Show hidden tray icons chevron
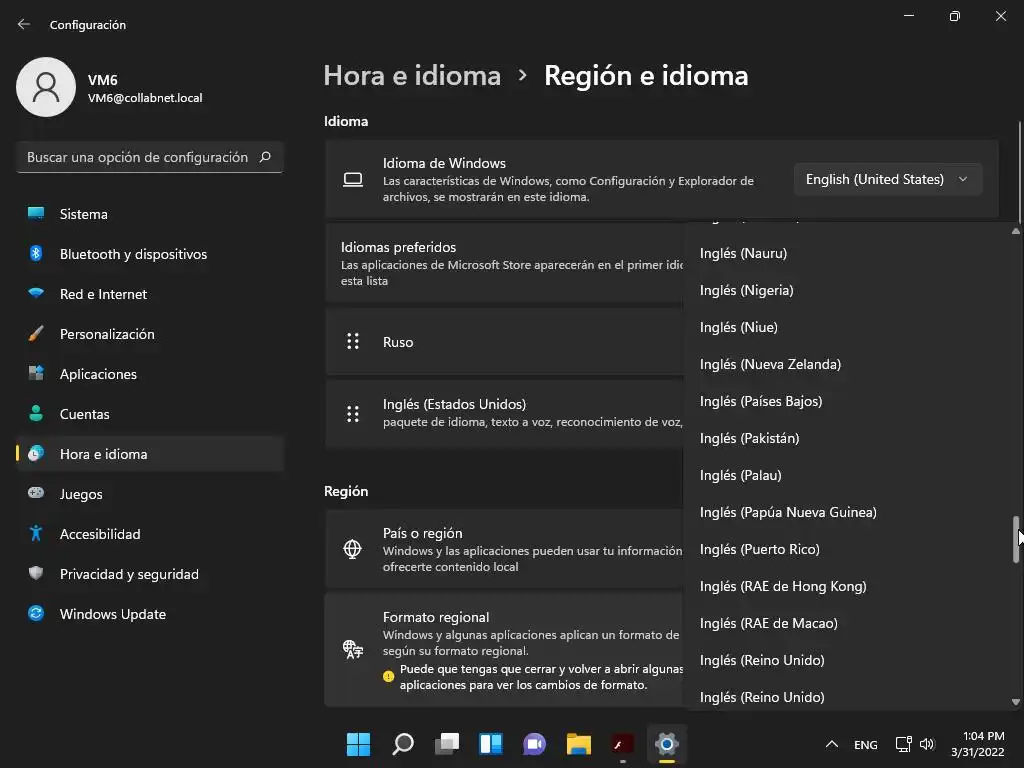Screen dimensions: 1024x768 832,744
